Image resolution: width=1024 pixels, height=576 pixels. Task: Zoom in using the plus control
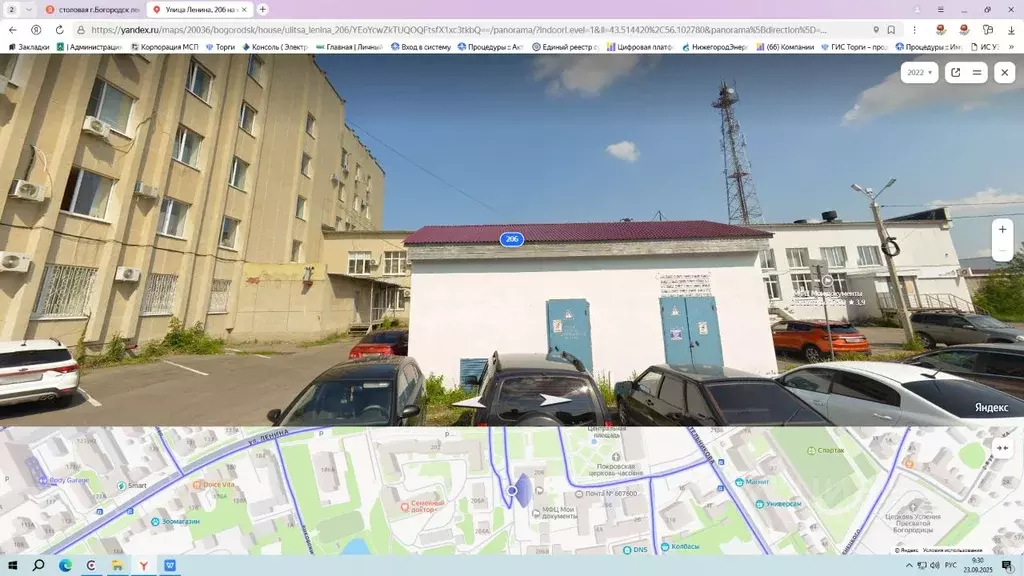click(1001, 229)
